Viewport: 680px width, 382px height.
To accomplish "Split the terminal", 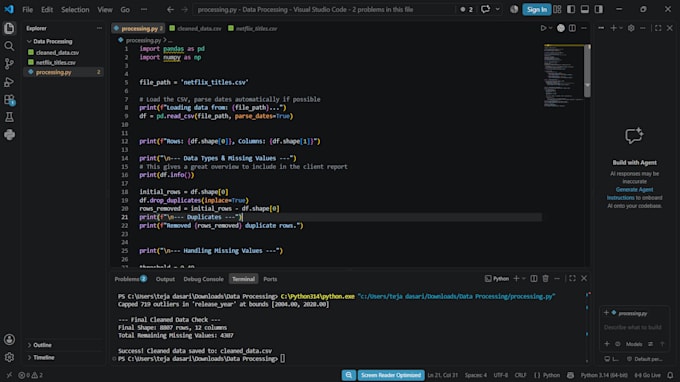I will [534, 278].
